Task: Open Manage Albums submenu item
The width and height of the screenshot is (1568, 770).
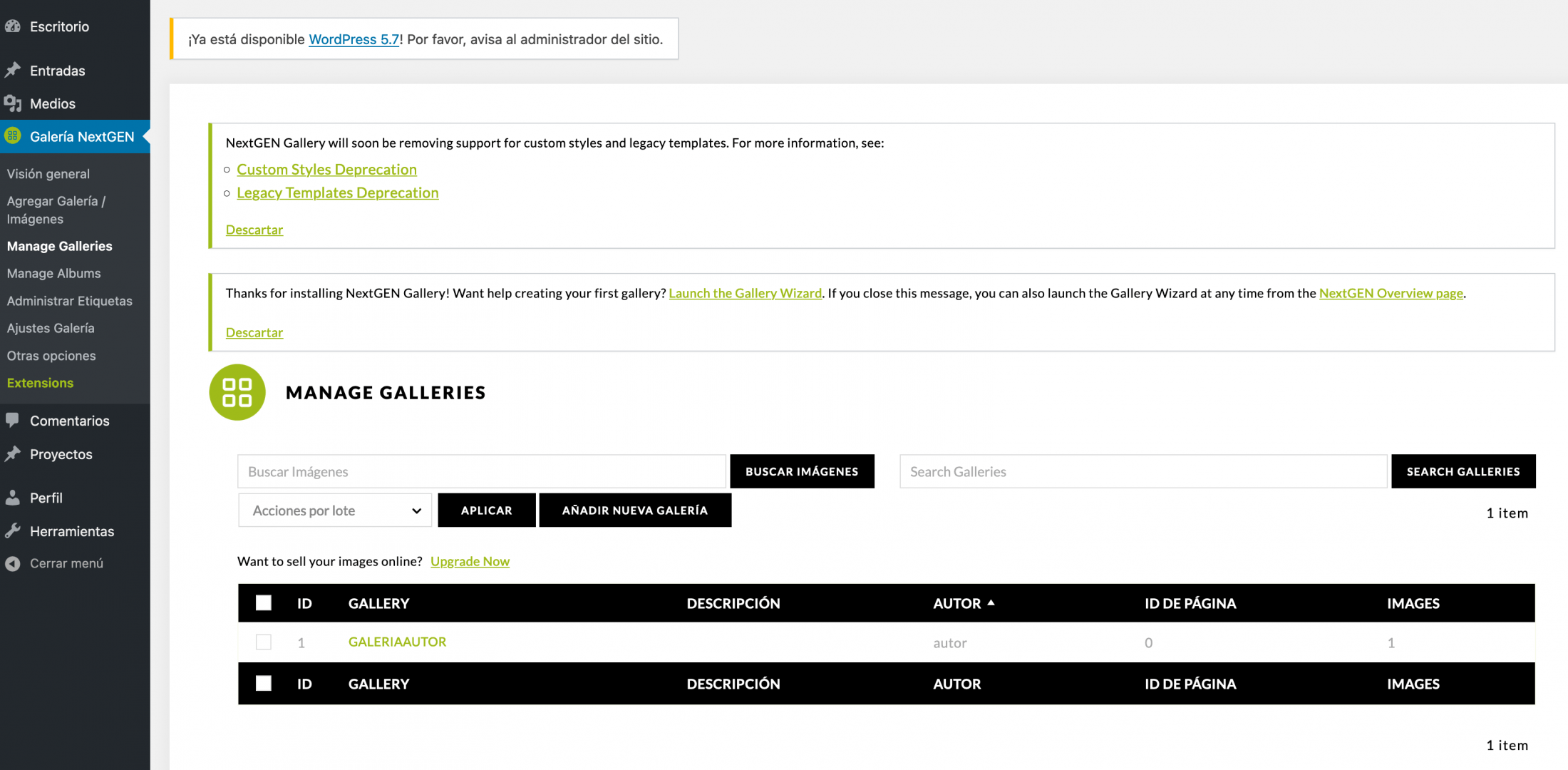Action: click(x=53, y=273)
